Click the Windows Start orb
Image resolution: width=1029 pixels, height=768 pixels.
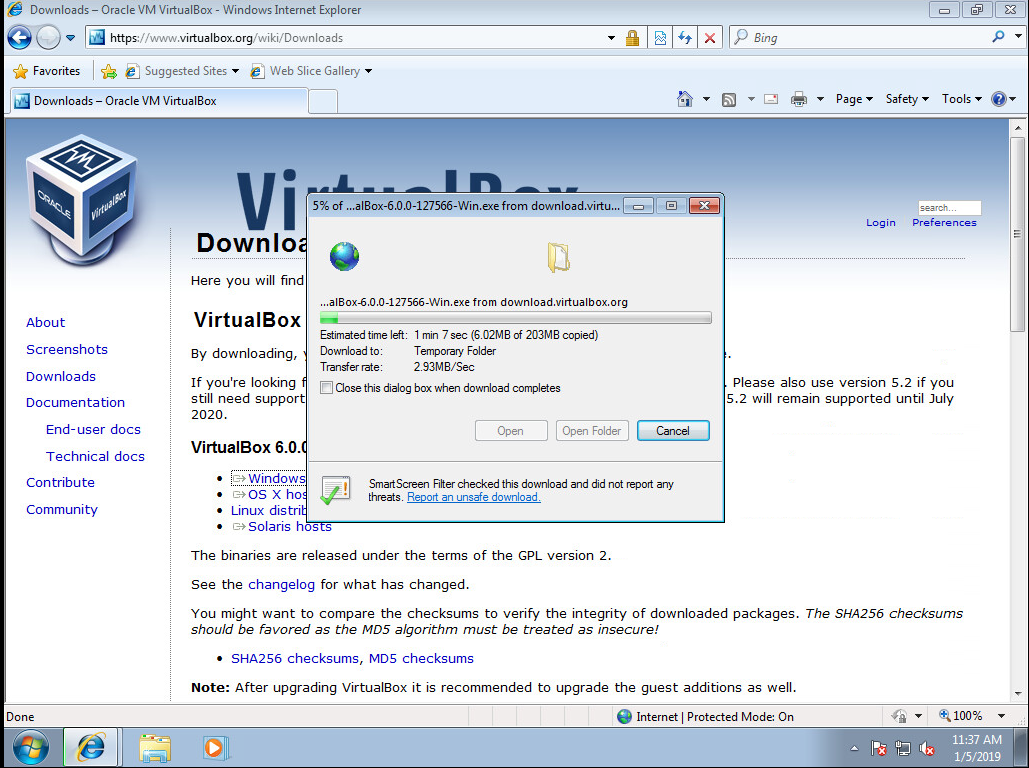(x=31, y=748)
